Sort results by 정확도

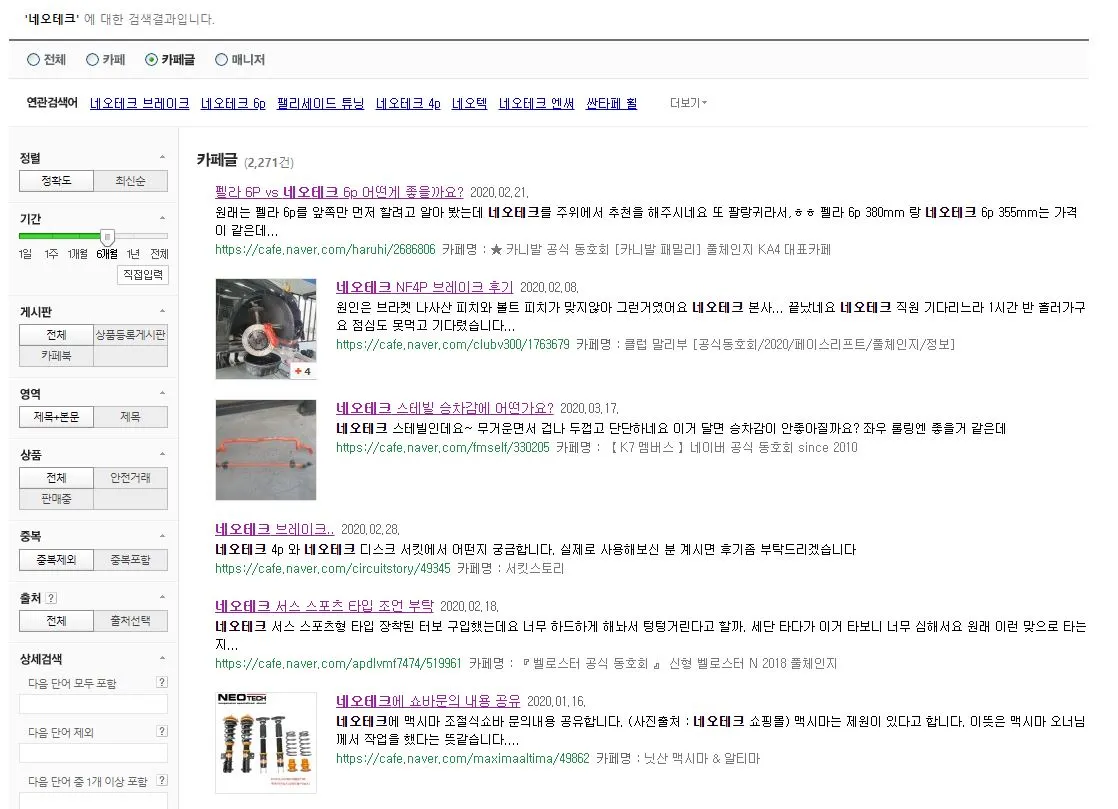pos(56,181)
